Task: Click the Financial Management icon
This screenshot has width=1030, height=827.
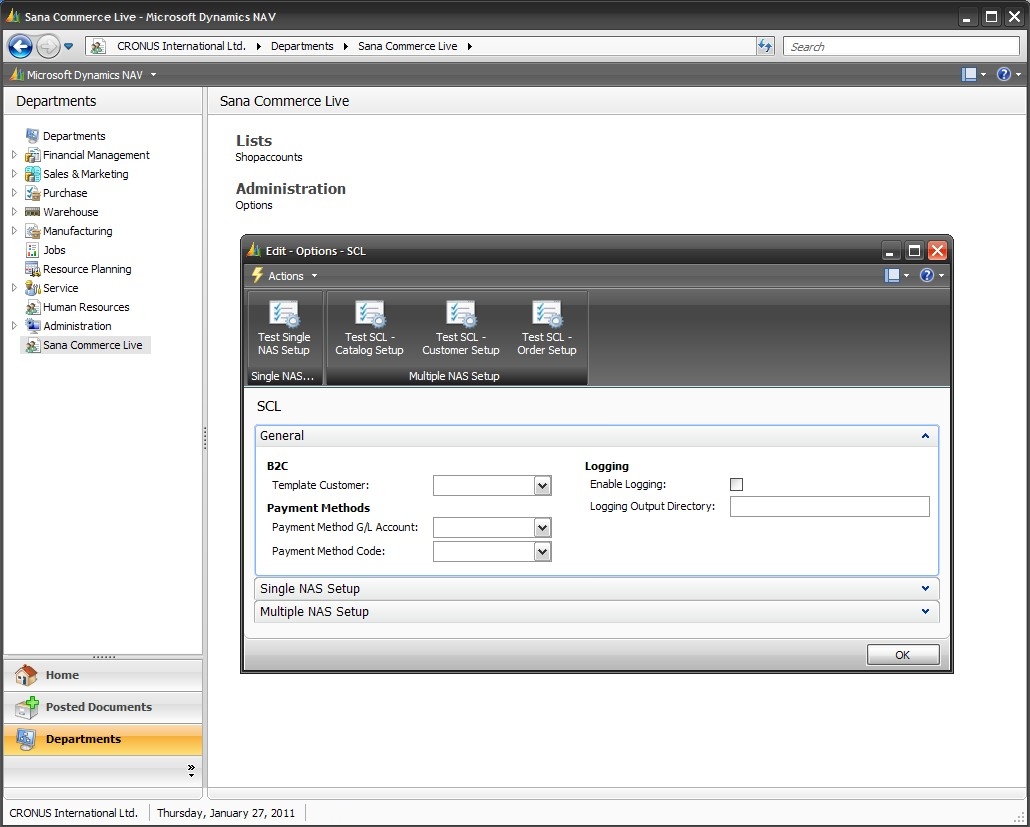Action: (x=32, y=155)
